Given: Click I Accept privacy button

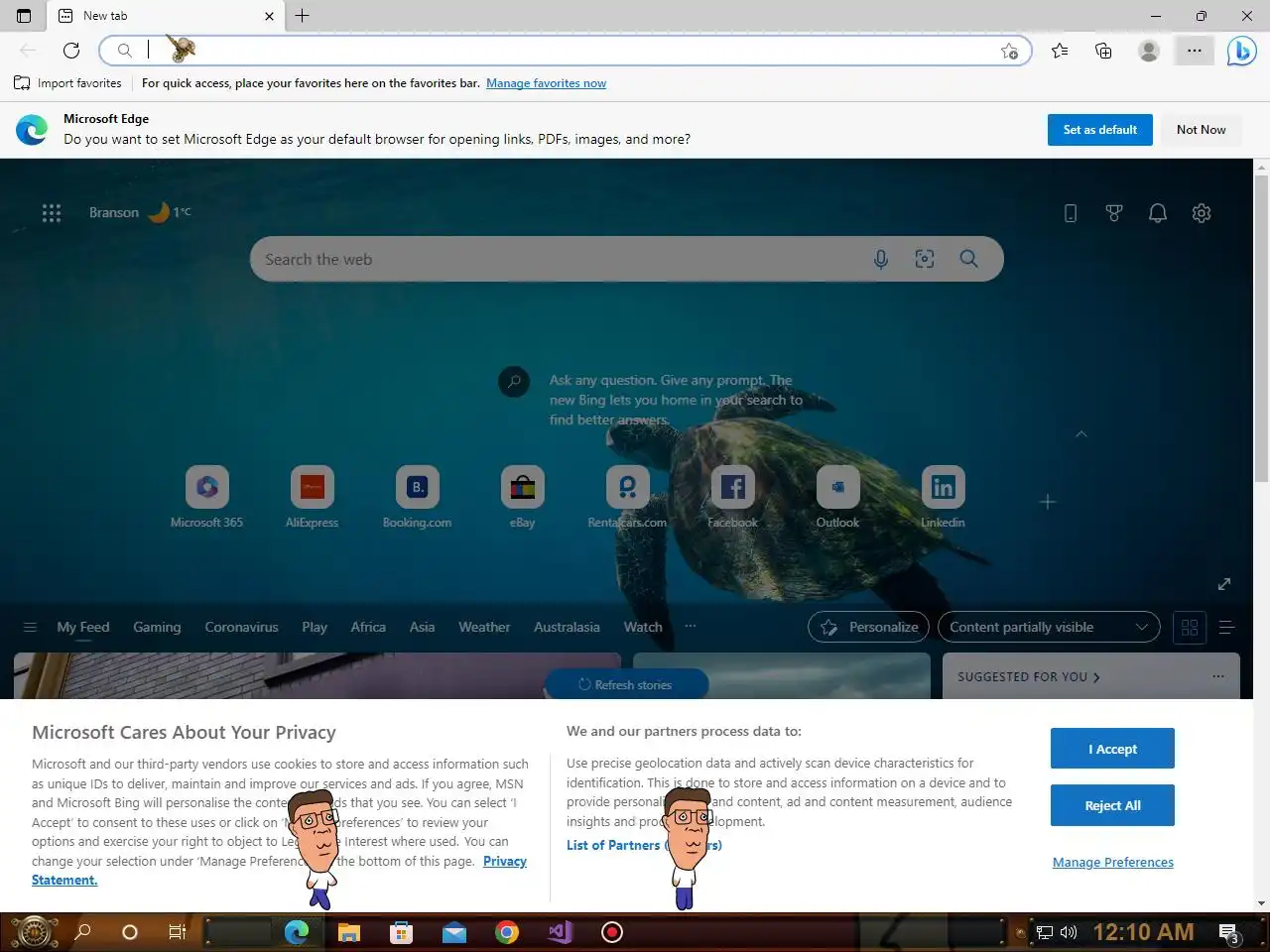Looking at the screenshot, I should point(1112,749).
